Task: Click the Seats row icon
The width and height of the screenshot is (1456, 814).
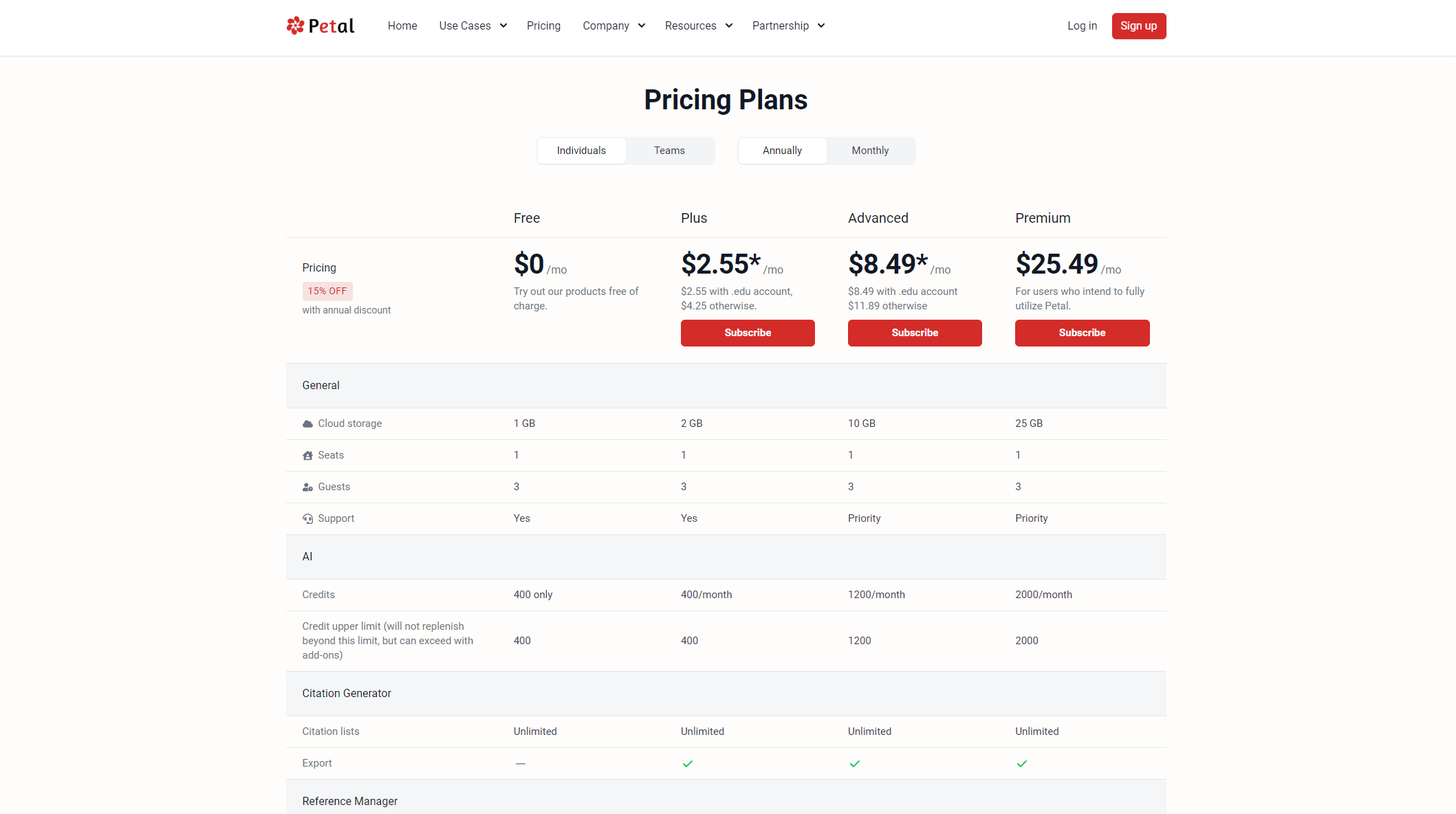Action: [x=307, y=456]
